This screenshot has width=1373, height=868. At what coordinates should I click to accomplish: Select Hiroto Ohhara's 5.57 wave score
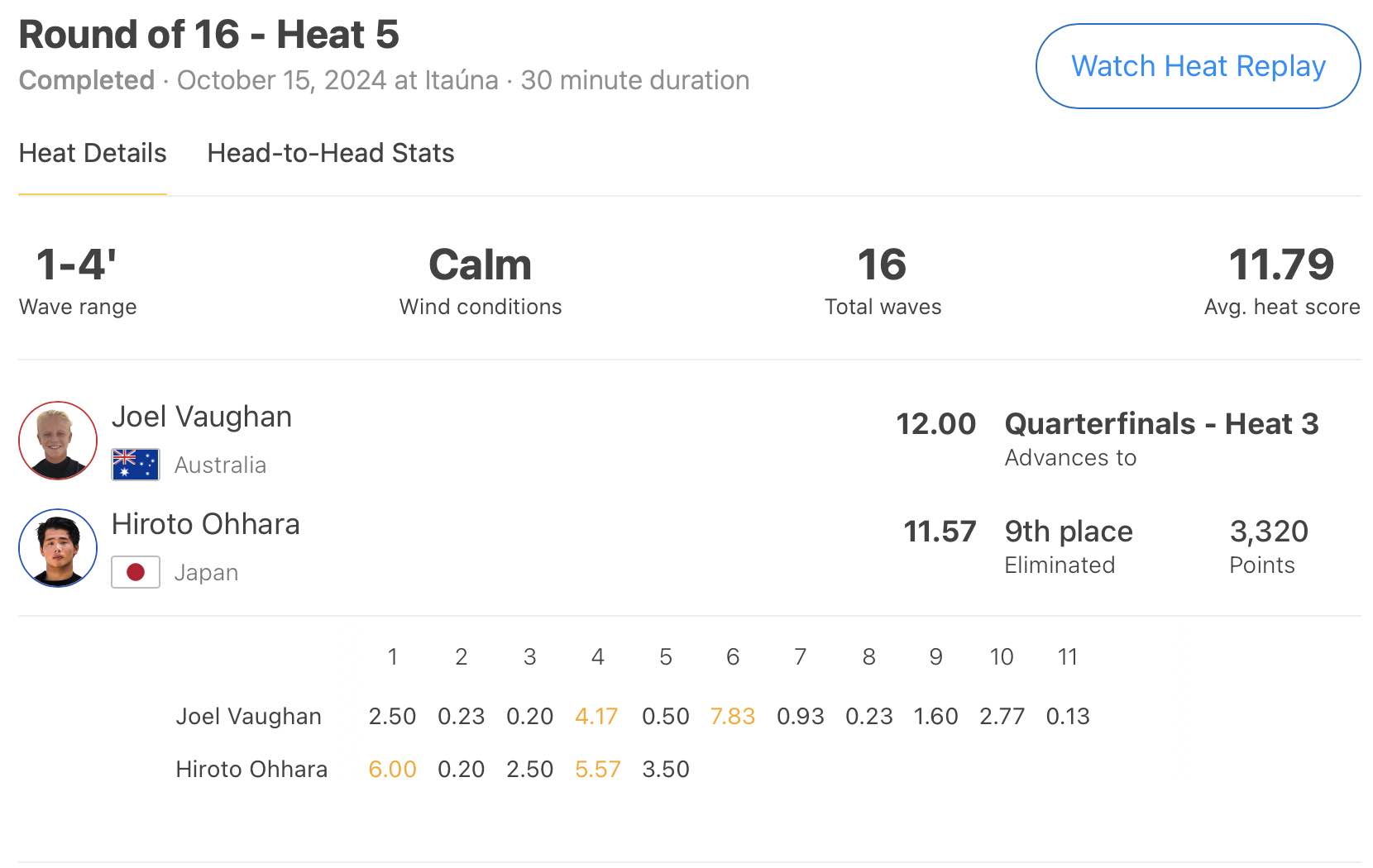click(x=597, y=769)
